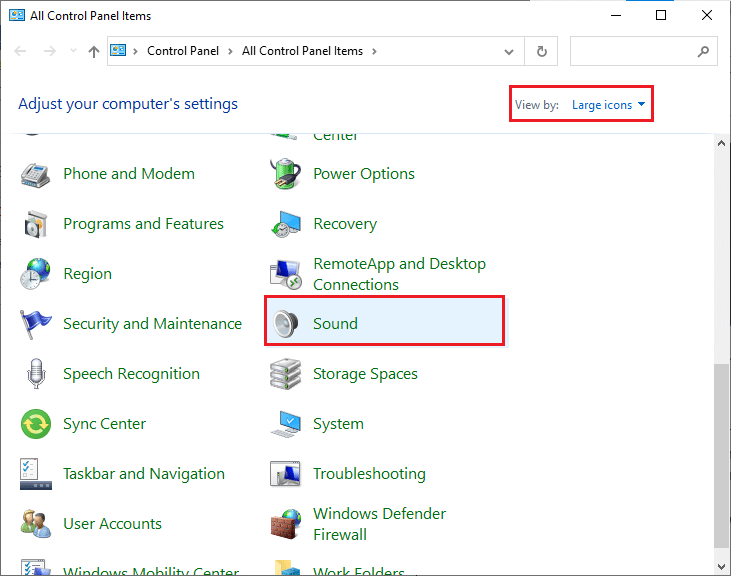Click the Control Panel search box

click(634, 51)
